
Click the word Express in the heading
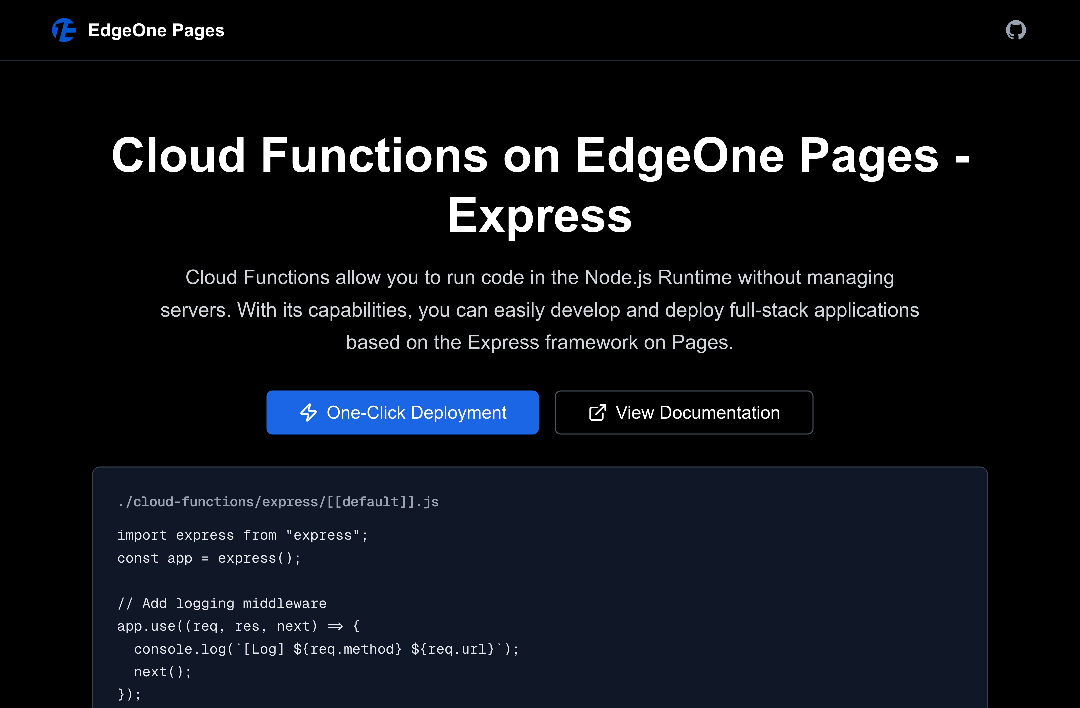540,216
